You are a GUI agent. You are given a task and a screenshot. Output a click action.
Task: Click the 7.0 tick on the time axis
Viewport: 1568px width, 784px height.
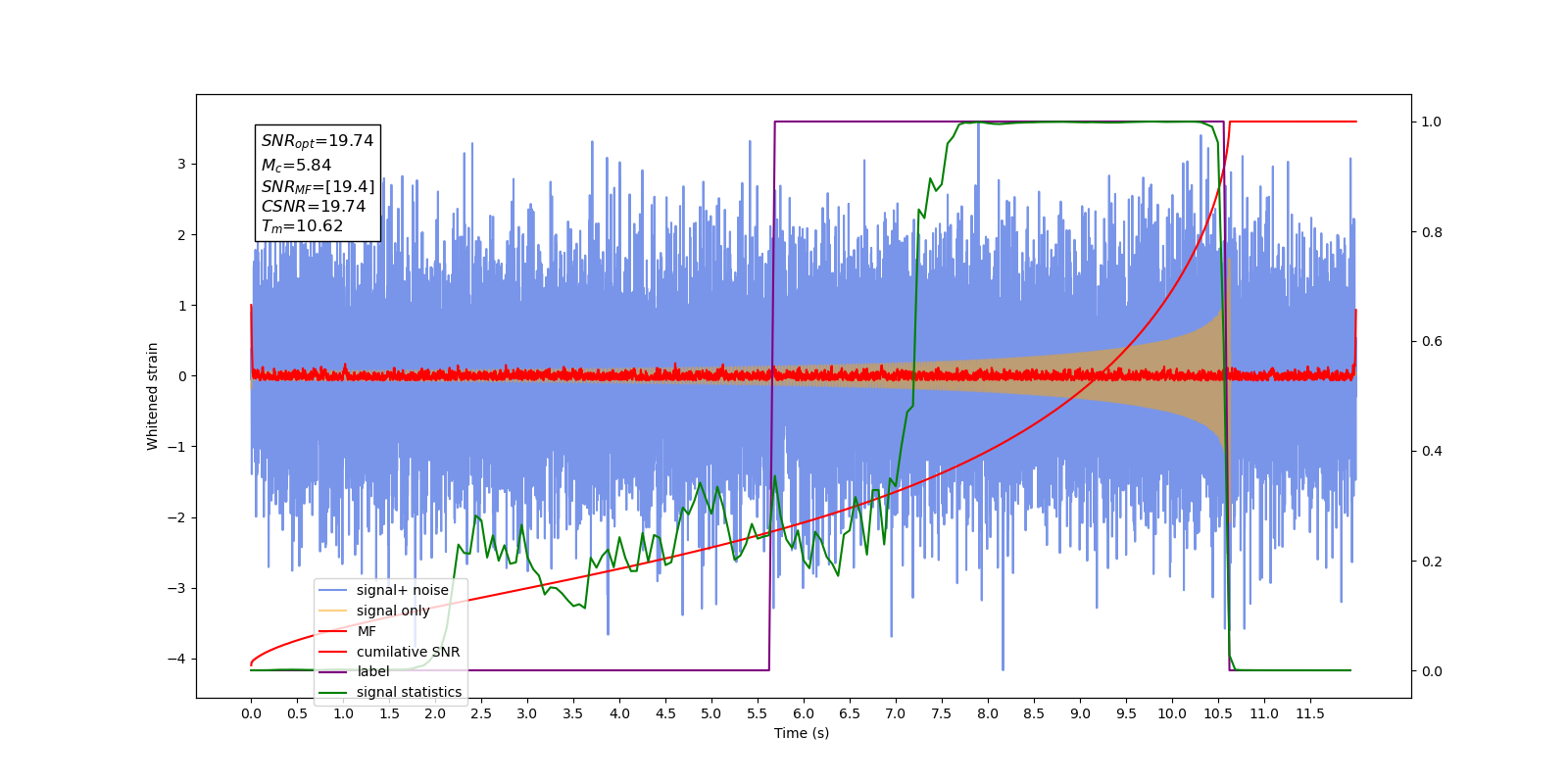(x=896, y=713)
